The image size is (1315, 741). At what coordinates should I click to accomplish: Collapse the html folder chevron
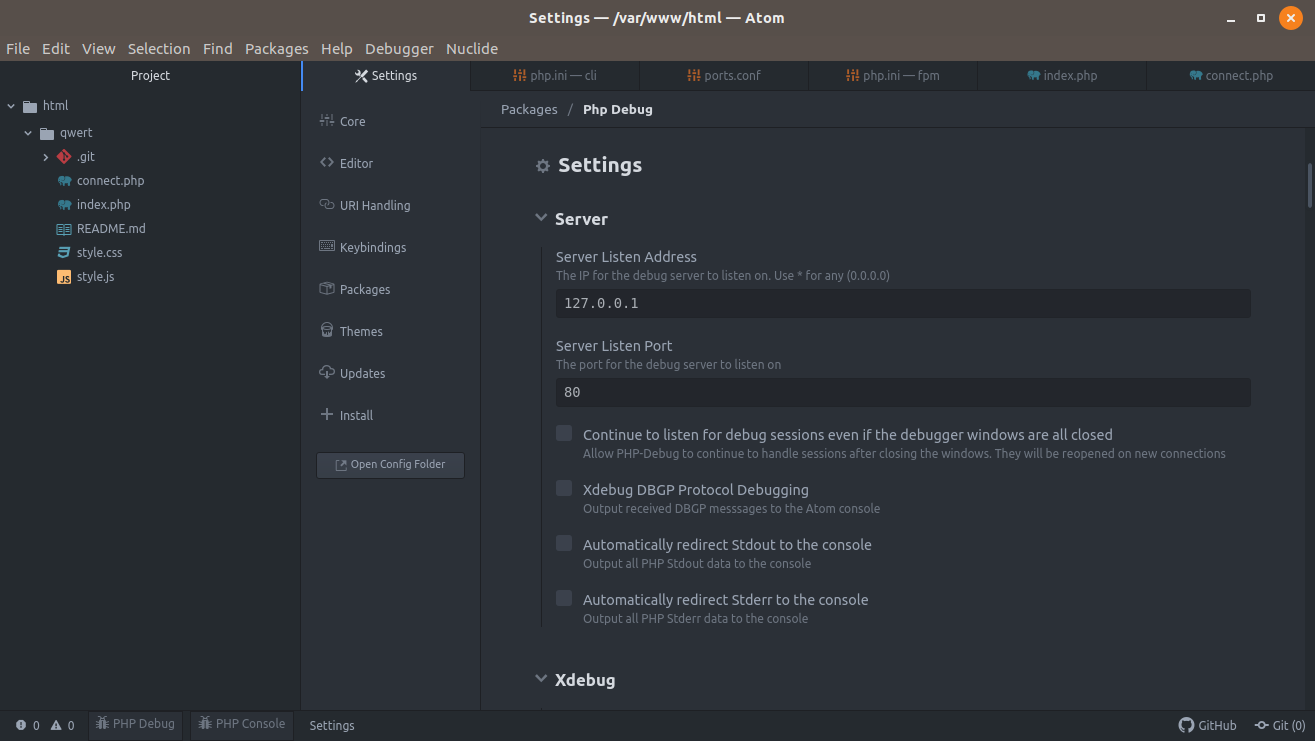(x=11, y=106)
